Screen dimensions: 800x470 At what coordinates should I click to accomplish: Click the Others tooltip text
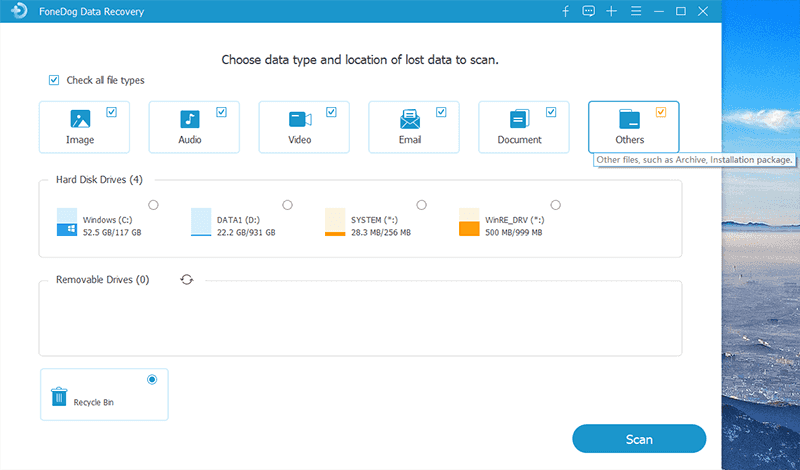pyautogui.click(x=694, y=160)
